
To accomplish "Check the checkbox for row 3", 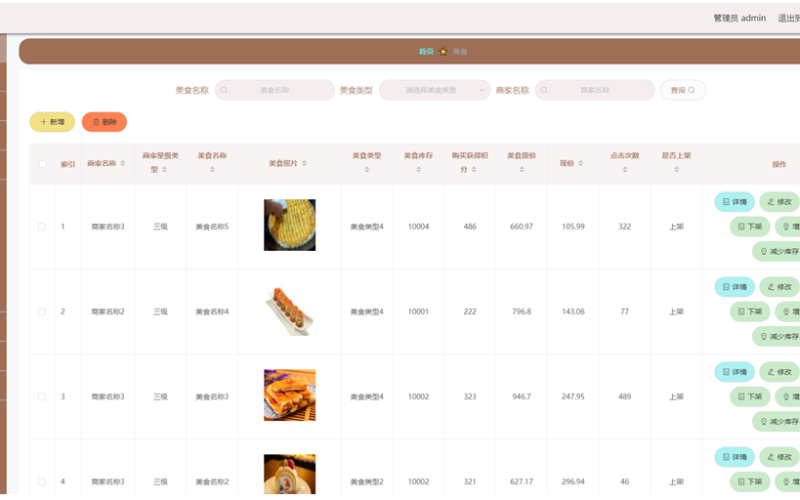I will pyautogui.click(x=42, y=396).
